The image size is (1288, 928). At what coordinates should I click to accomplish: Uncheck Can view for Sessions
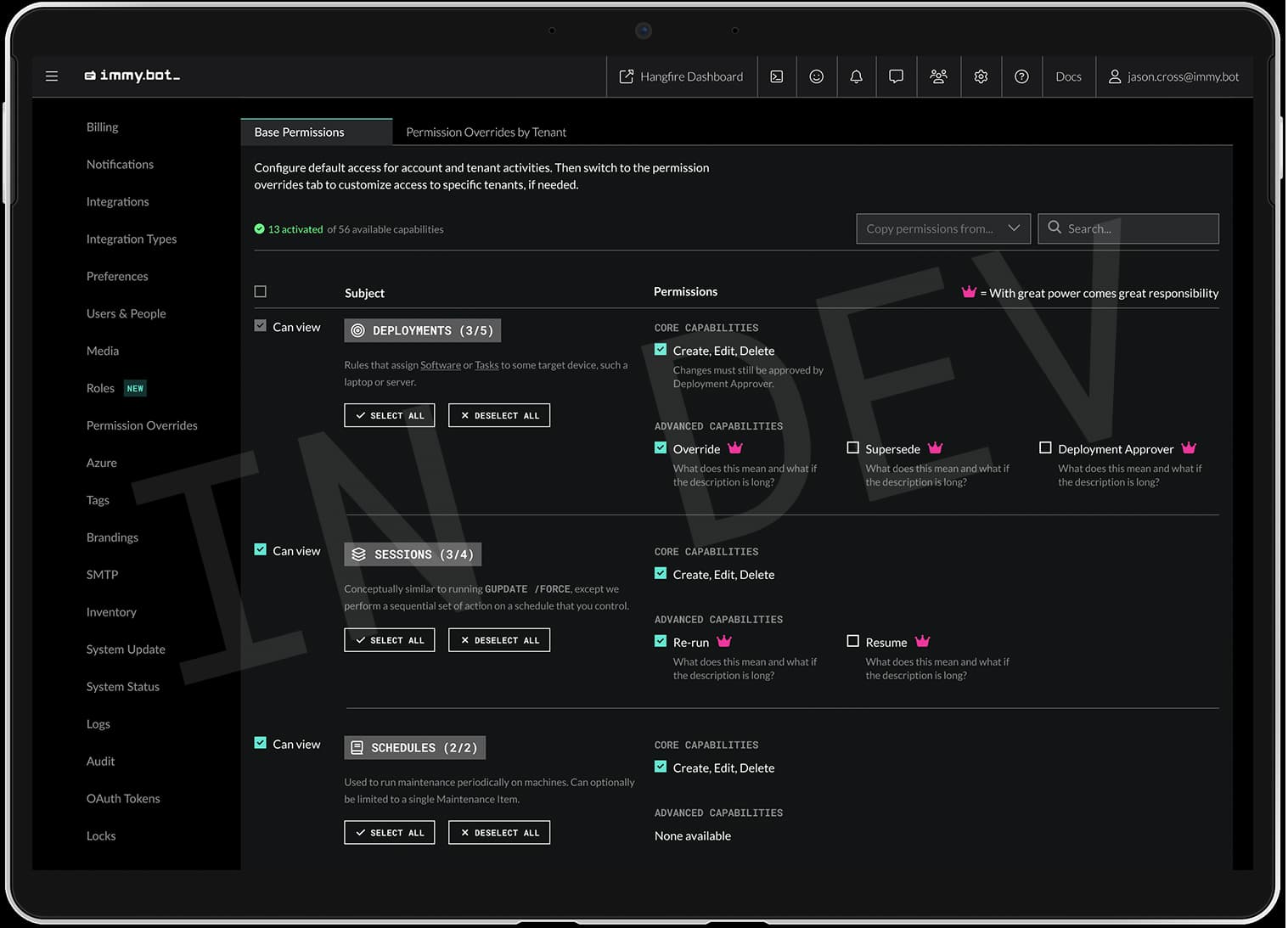click(261, 549)
